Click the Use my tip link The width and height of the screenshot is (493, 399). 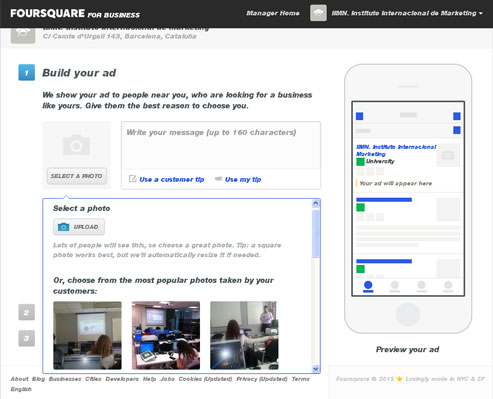(x=243, y=179)
